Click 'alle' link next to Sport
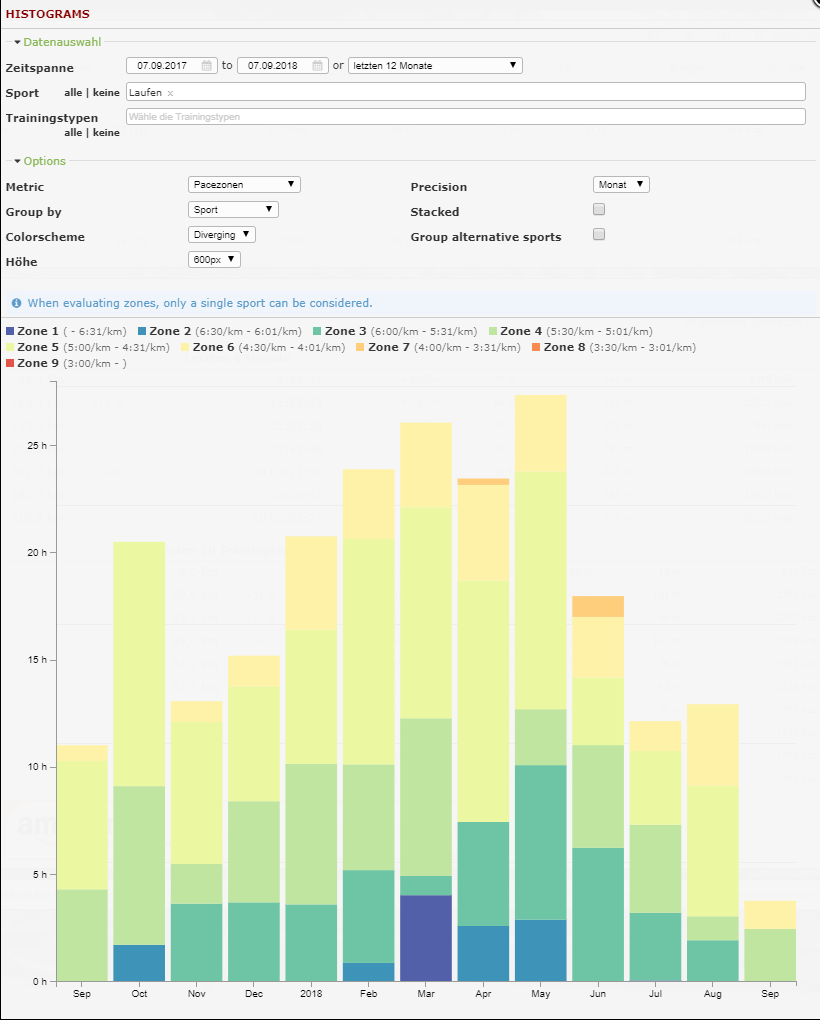 (x=74, y=93)
